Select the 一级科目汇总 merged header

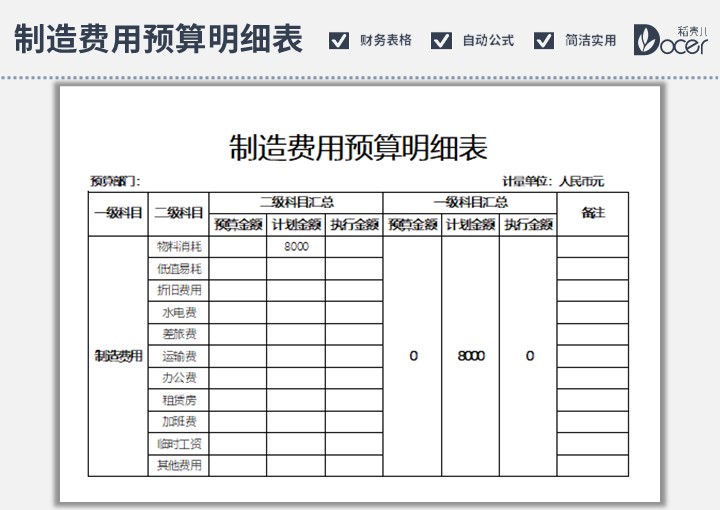coord(470,202)
